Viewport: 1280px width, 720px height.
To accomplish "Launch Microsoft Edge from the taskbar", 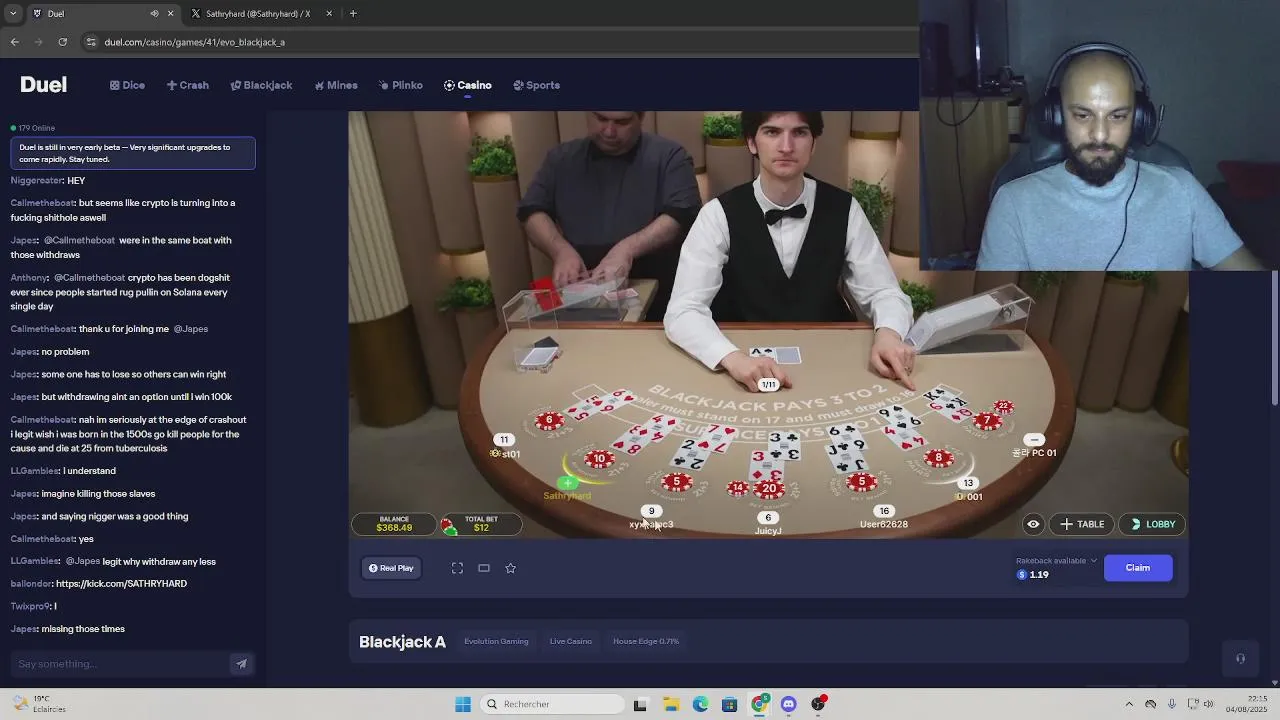I will [700, 704].
